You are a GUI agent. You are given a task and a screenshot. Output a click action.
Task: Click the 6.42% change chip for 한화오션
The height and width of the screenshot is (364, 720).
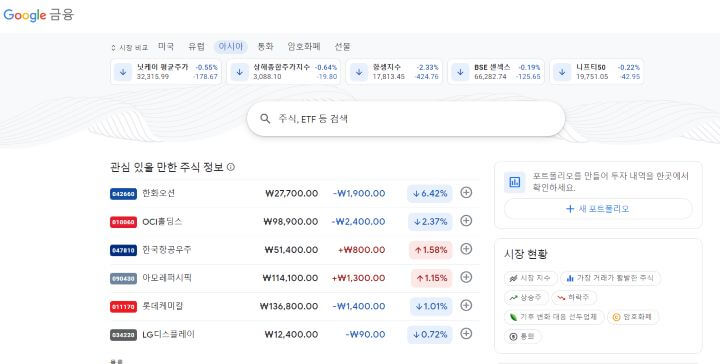pos(430,194)
